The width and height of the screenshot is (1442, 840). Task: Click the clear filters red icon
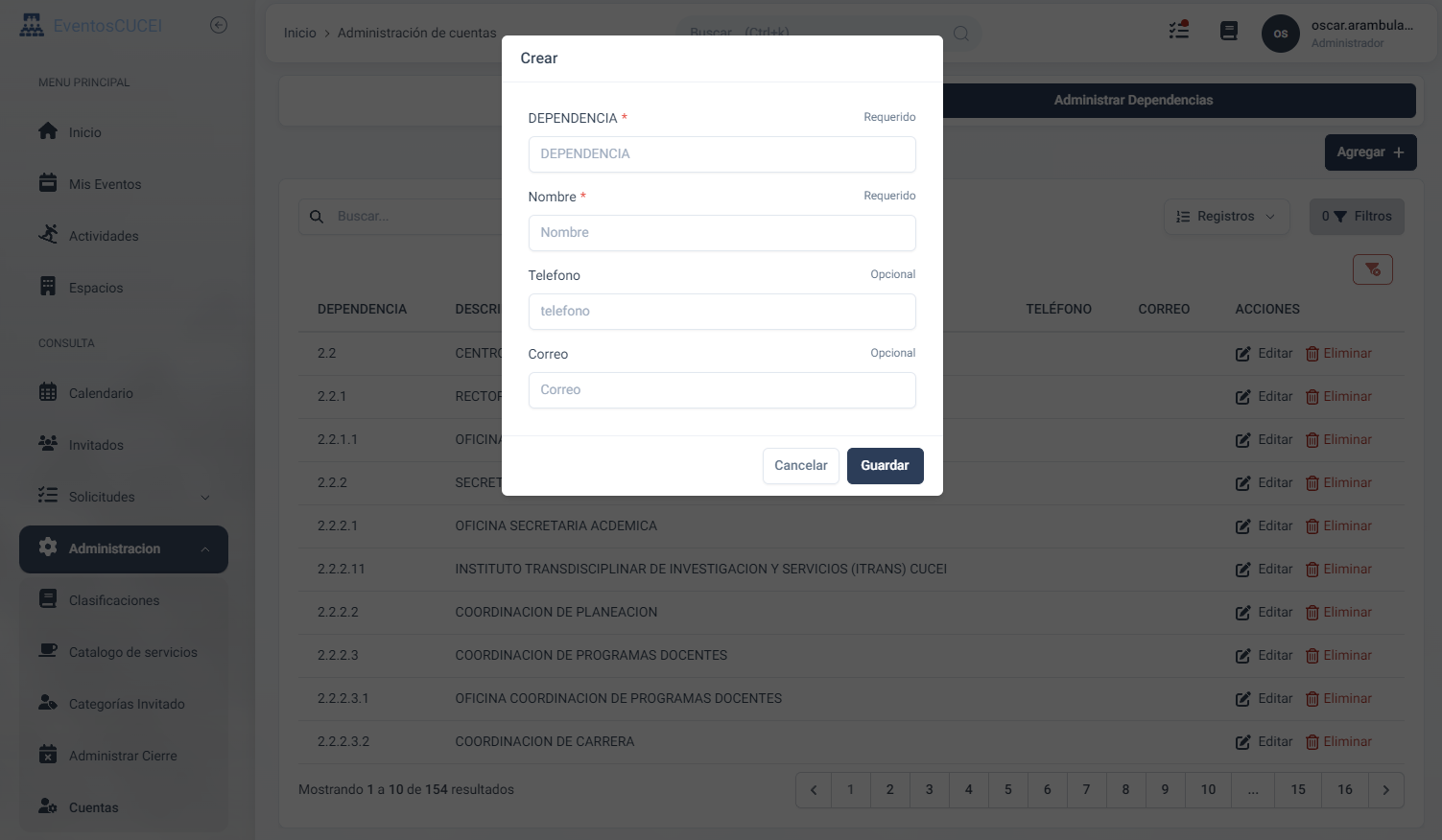click(x=1372, y=269)
